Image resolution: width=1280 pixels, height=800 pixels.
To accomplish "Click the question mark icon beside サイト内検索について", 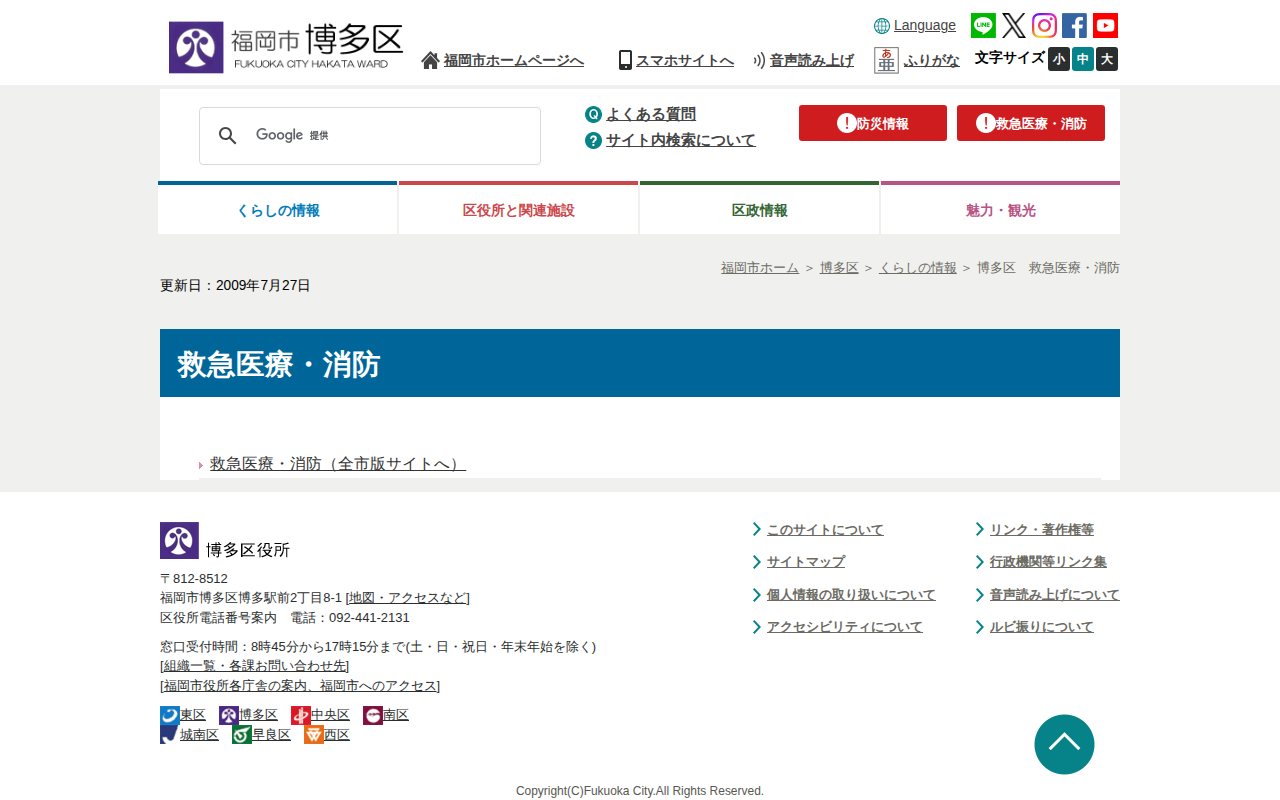I will coord(593,140).
